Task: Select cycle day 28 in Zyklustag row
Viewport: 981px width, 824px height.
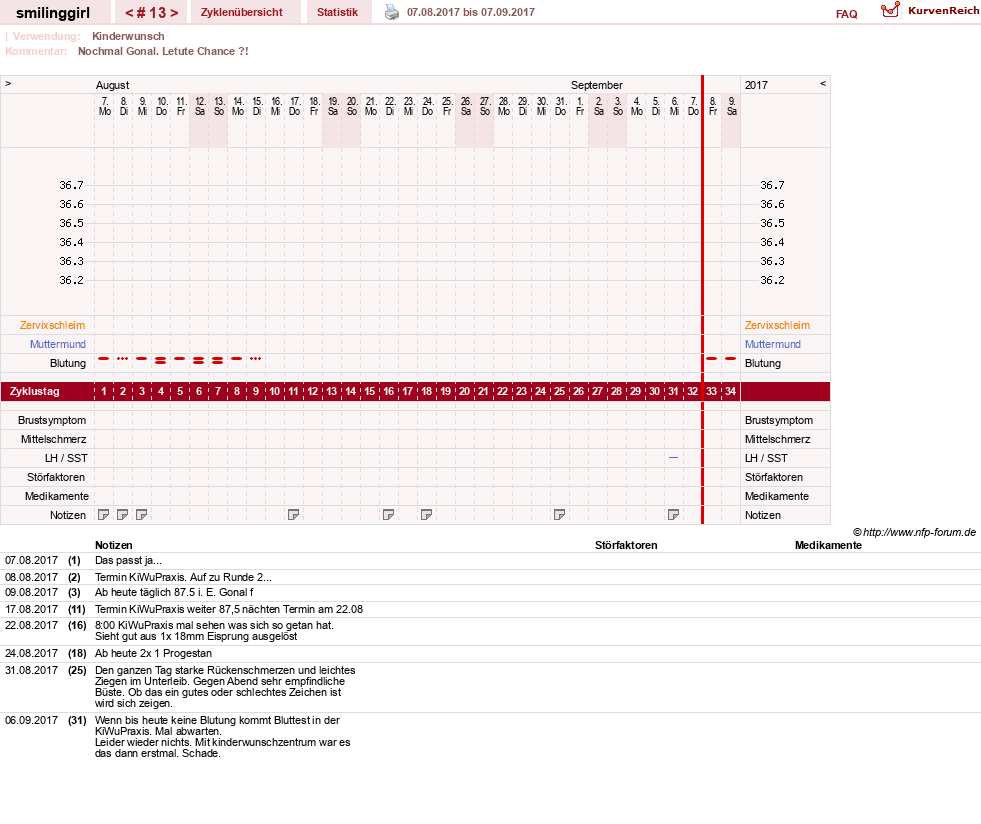Action: 616,392
